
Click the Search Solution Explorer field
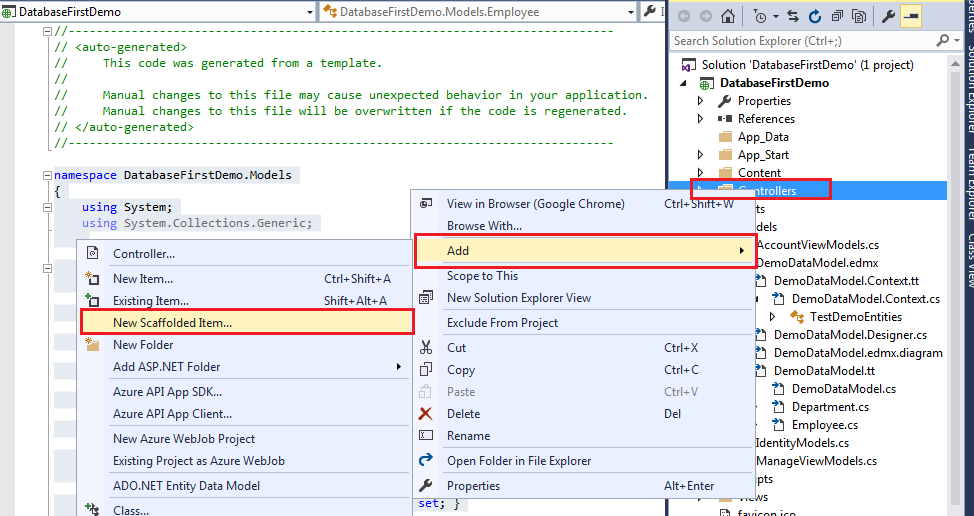pos(801,41)
